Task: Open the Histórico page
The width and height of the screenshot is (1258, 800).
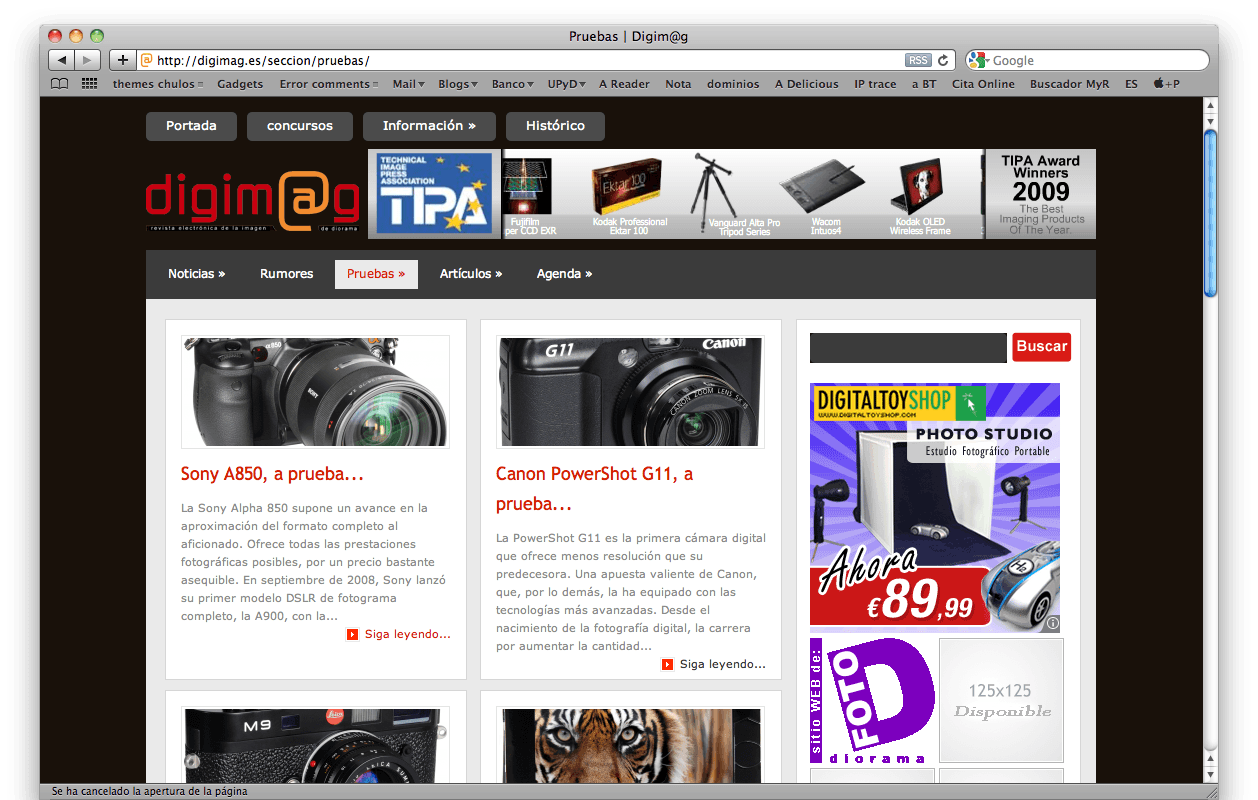Action: (555, 126)
